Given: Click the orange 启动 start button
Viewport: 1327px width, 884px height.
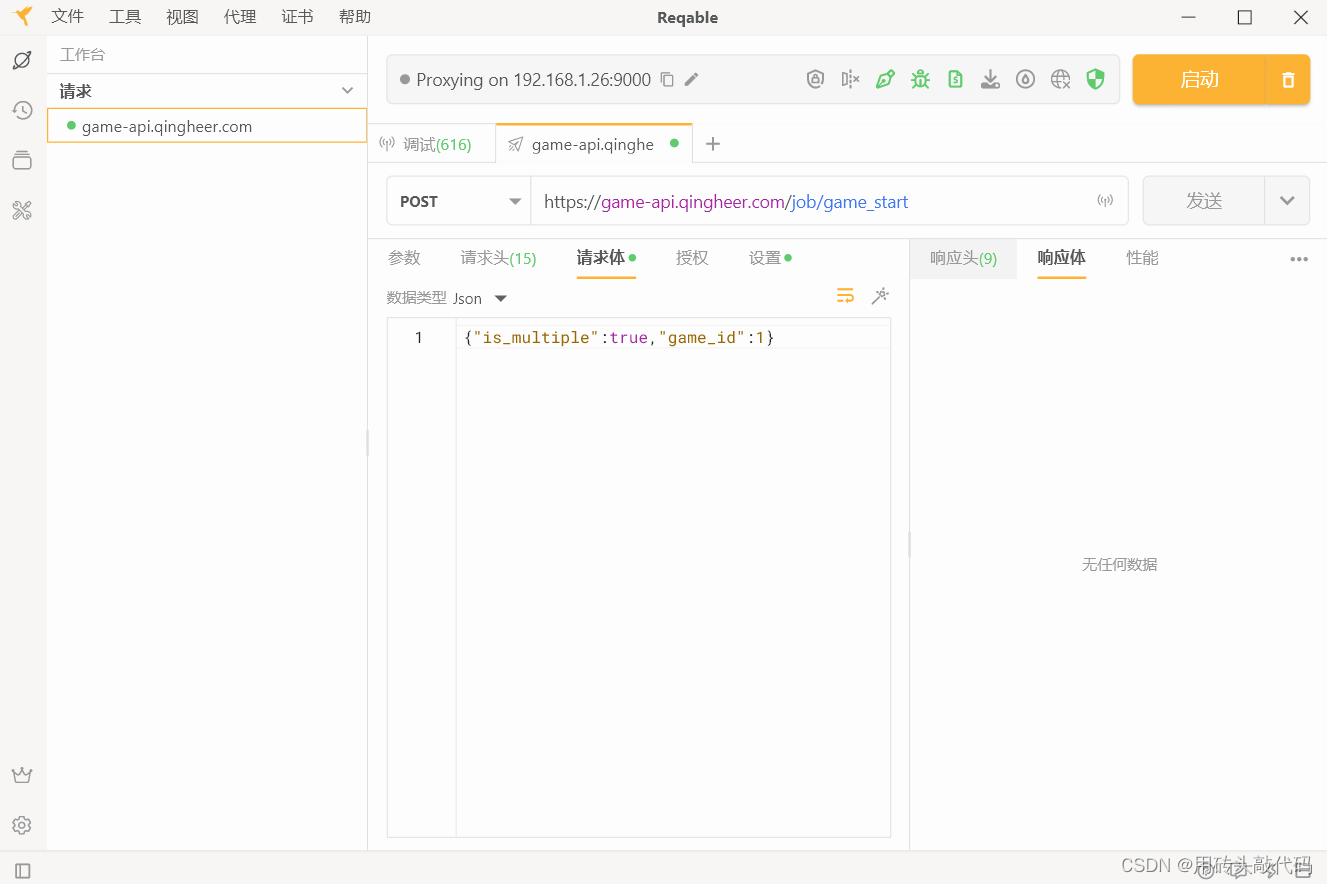Looking at the screenshot, I should point(1199,80).
